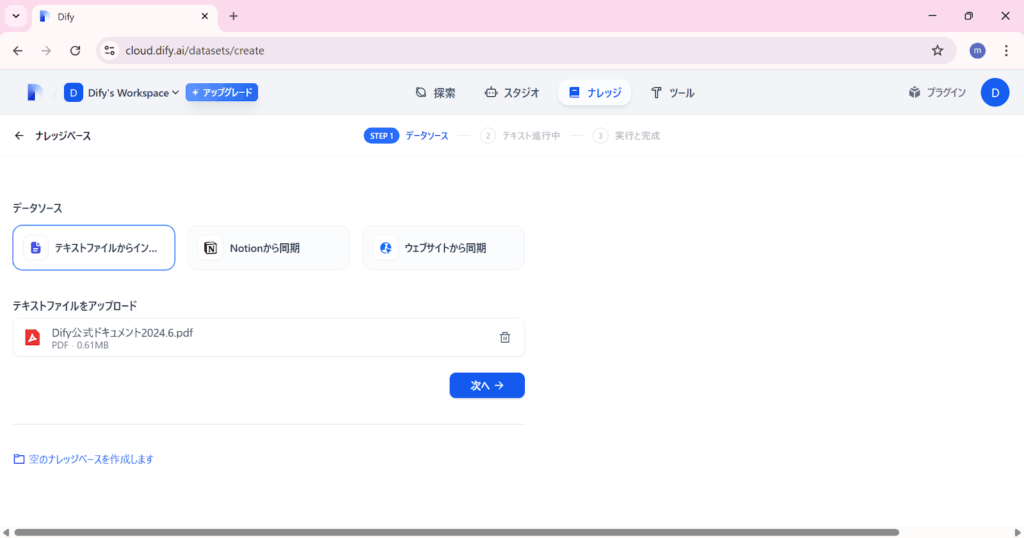Click the scrollbar left arrow

coord(6,533)
